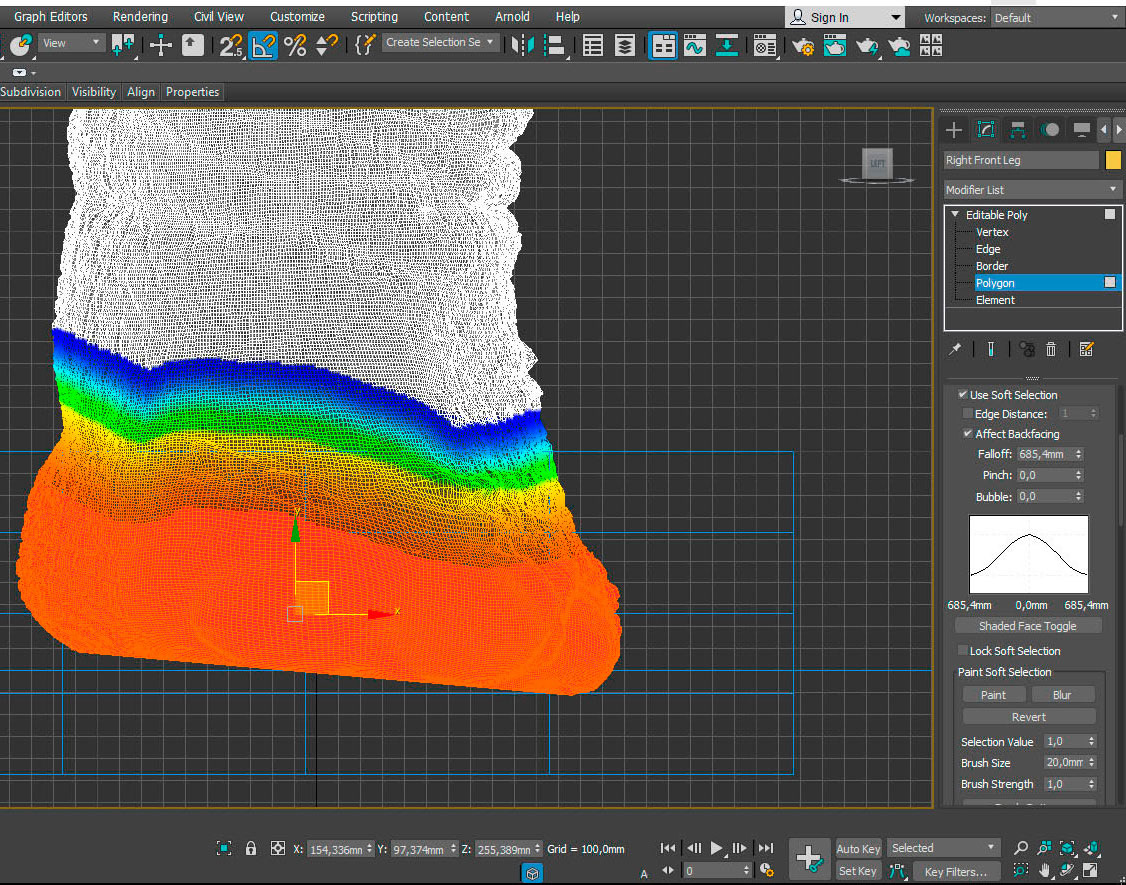Click the Percent Snap toggle icon

point(295,44)
